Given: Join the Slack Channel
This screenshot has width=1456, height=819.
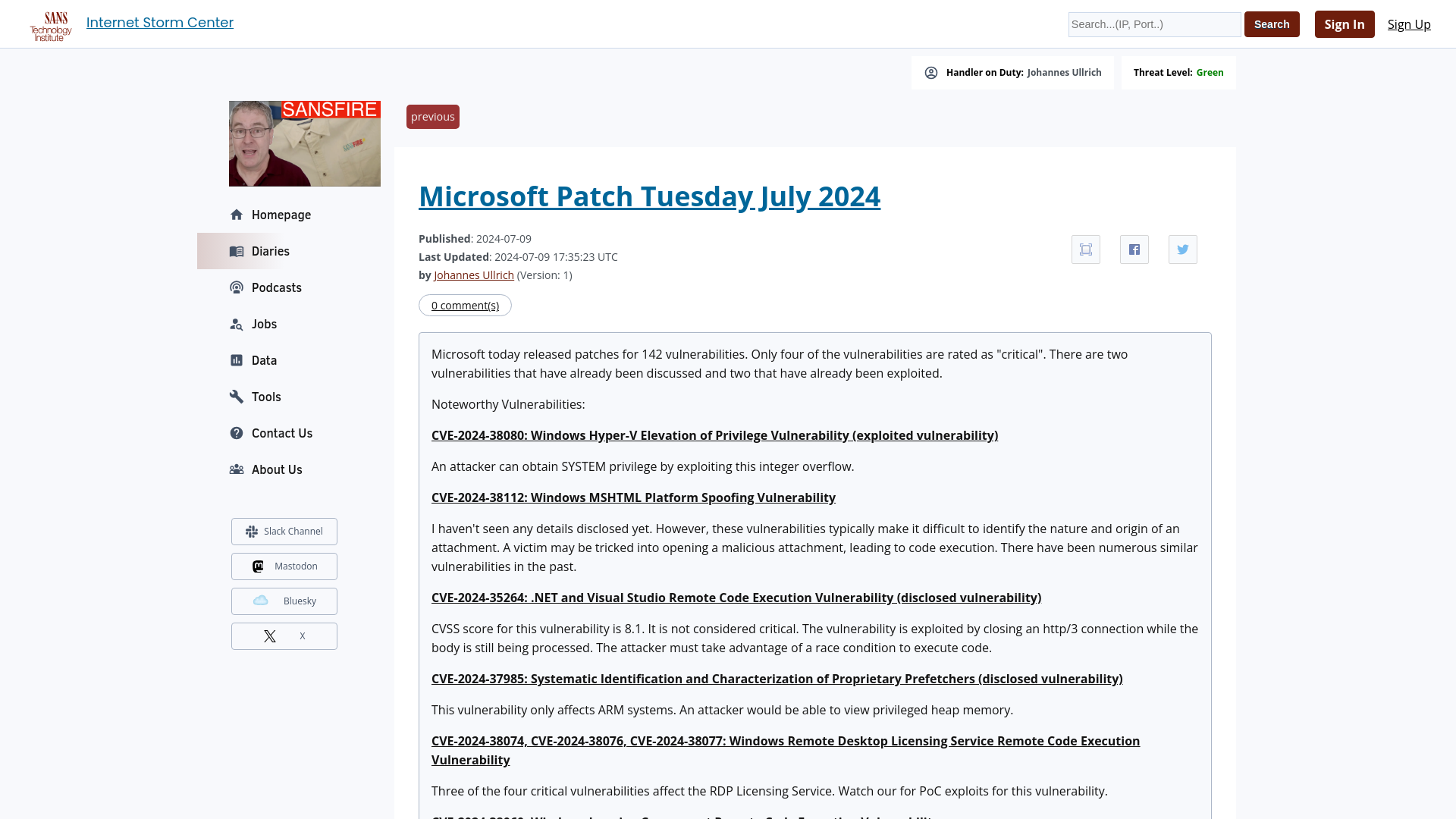Looking at the screenshot, I should click(x=284, y=532).
